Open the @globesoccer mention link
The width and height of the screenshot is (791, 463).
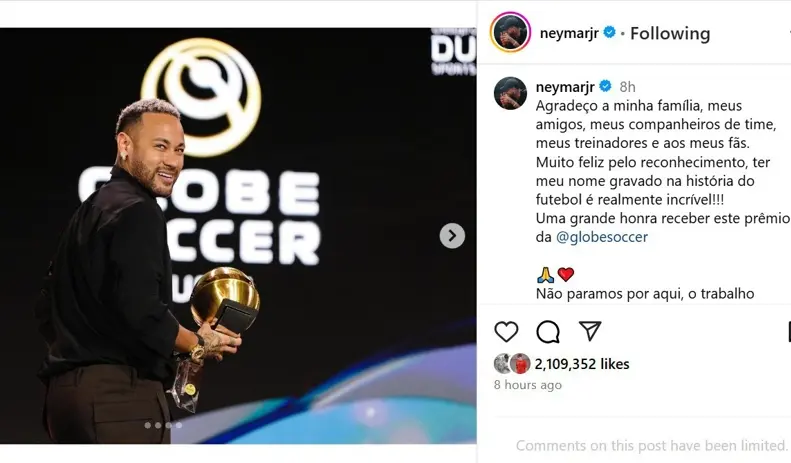pyautogui.click(x=602, y=237)
